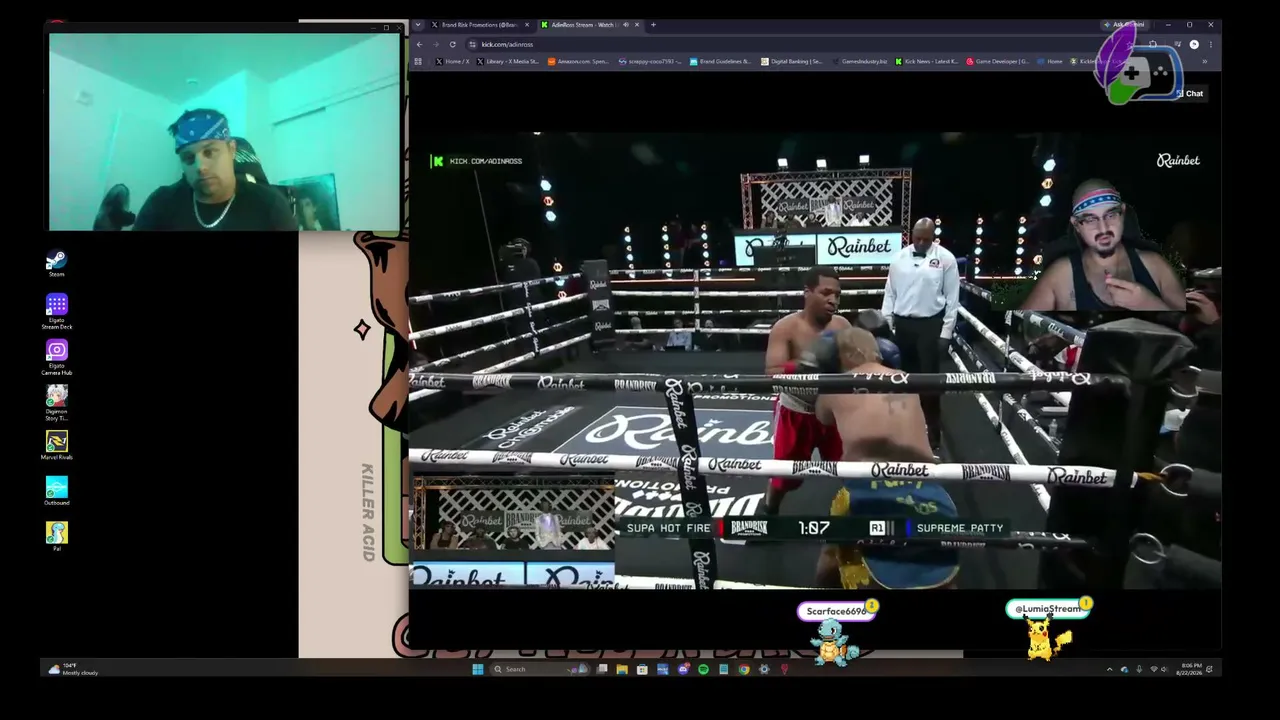
Task: Open the Chat panel on Kick
Action: click(x=1190, y=93)
